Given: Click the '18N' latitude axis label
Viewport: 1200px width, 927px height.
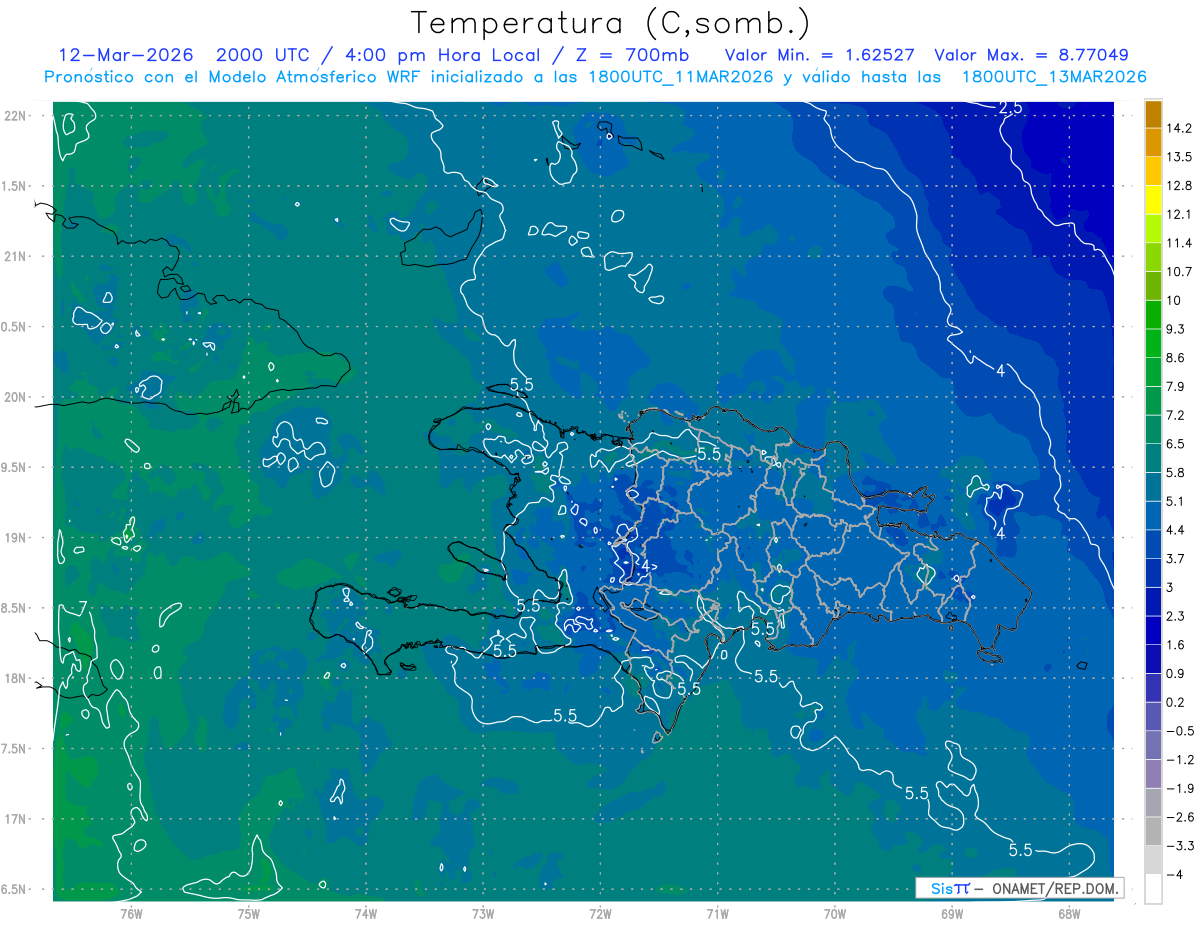Looking at the screenshot, I should click(16, 679).
